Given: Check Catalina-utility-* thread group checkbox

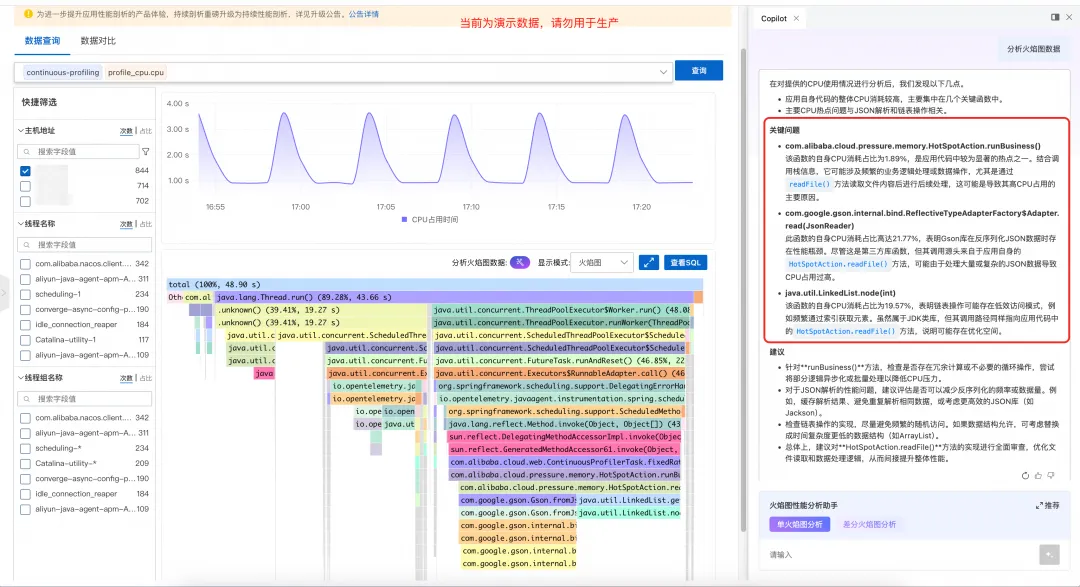Looking at the screenshot, I should point(25,464).
